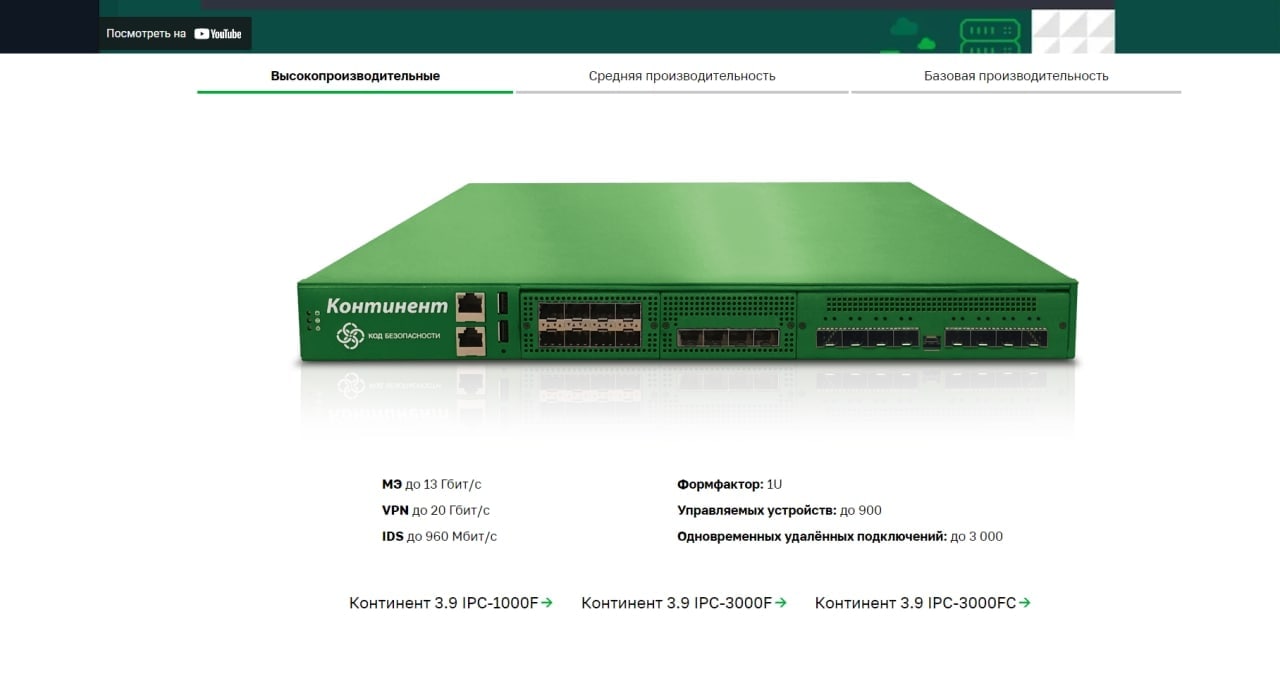Click the white triangle pattern graphic
Viewport: 1280px width, 683px height.
click(x=1073, y=31)
